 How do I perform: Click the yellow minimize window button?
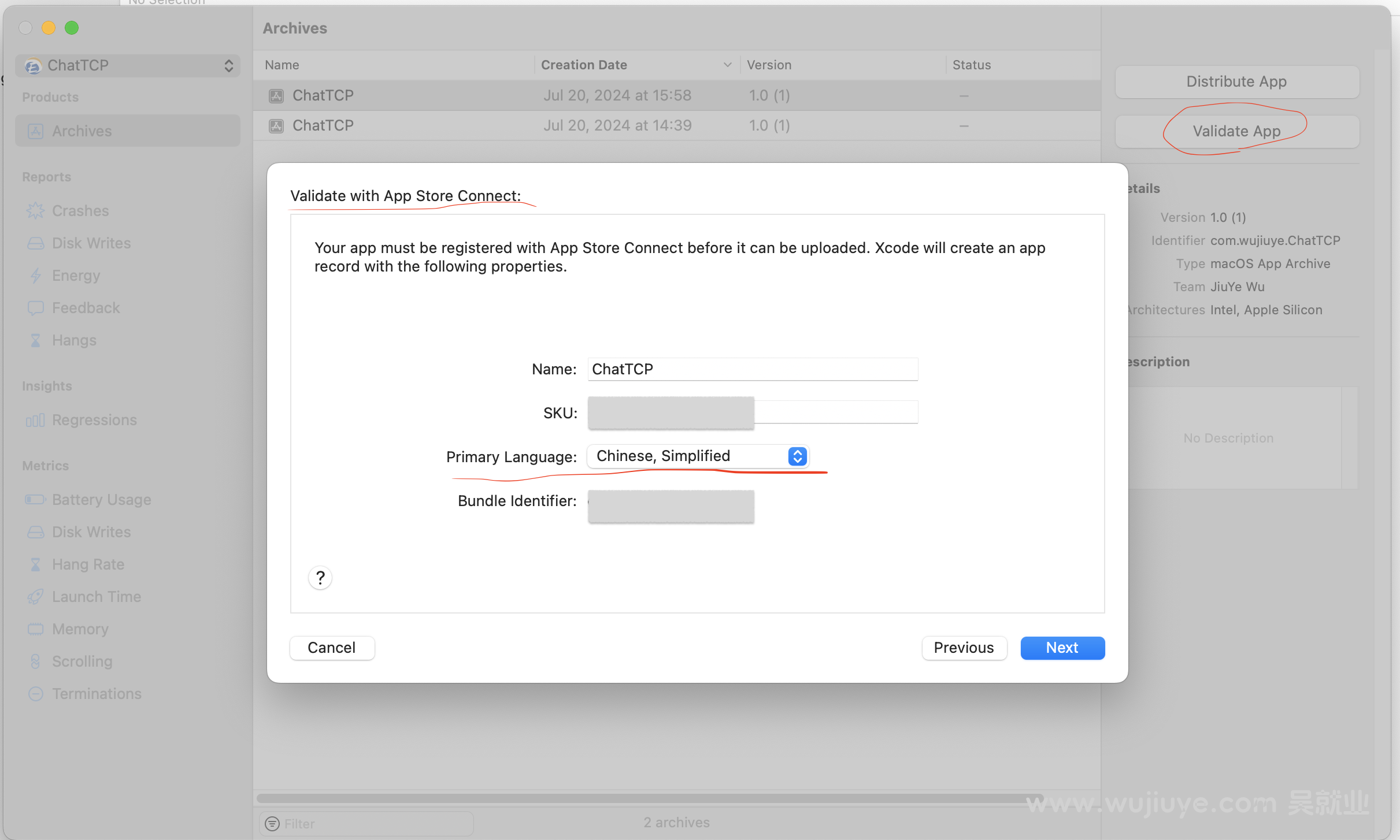point(49,28)
